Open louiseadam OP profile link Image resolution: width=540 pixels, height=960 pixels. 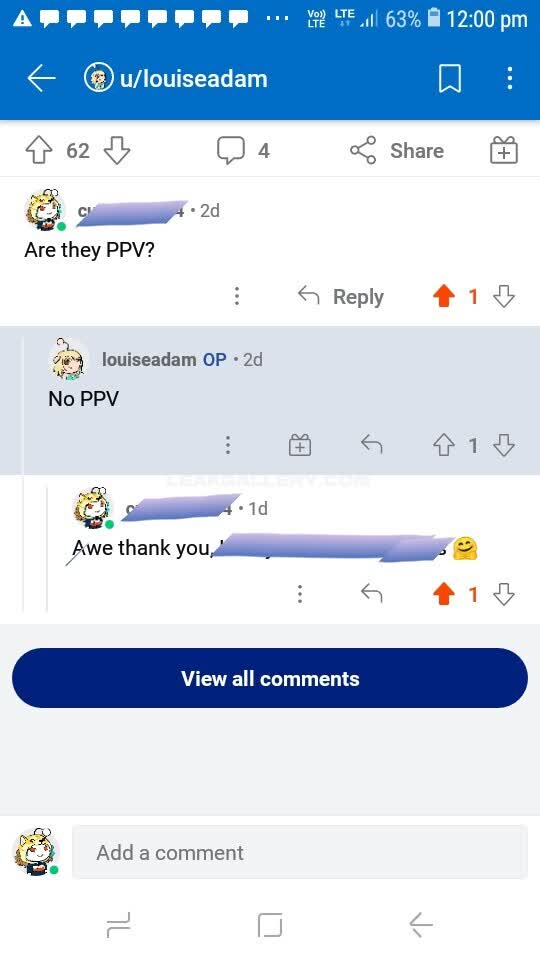tap(149, 359)
